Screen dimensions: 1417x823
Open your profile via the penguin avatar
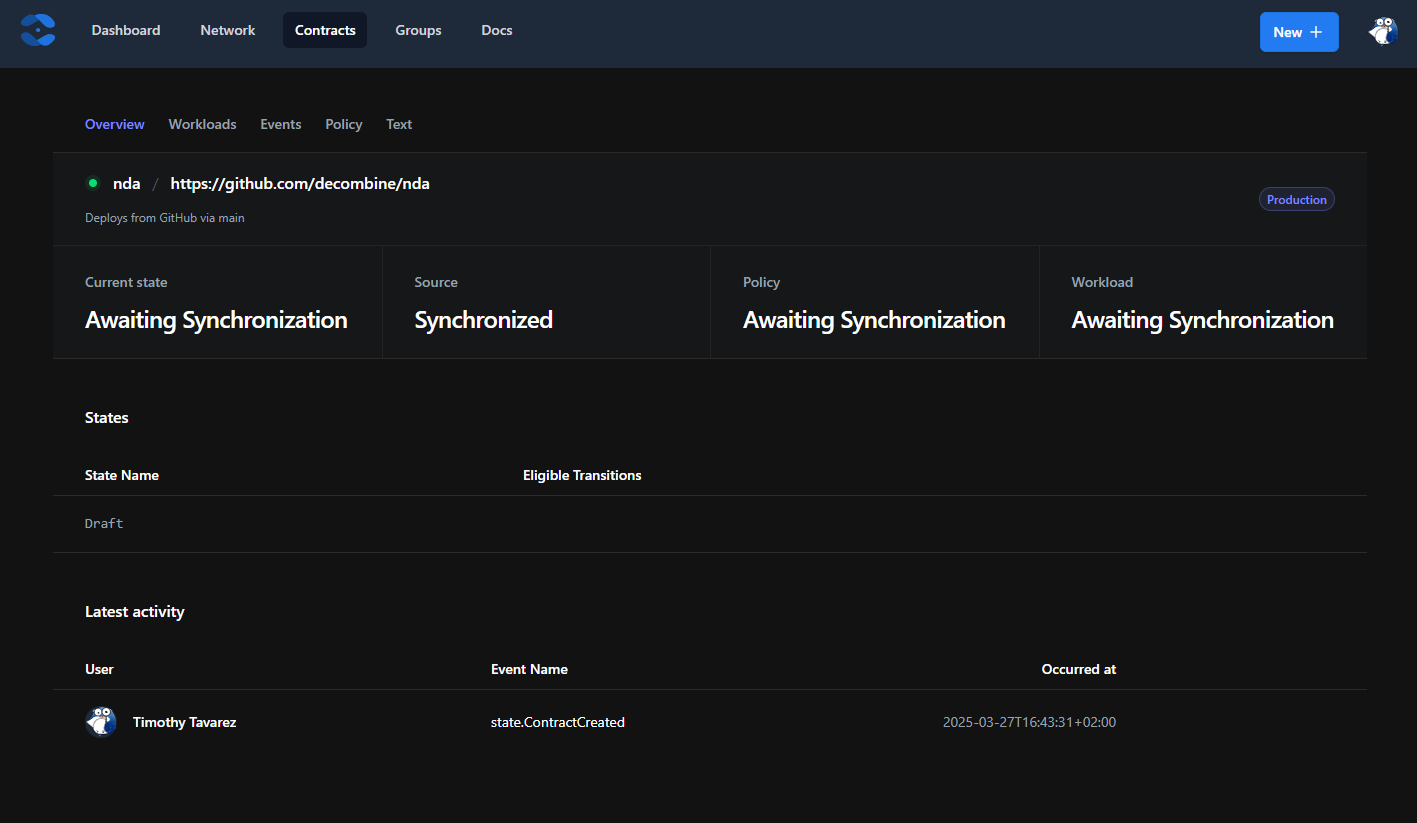1382,30
